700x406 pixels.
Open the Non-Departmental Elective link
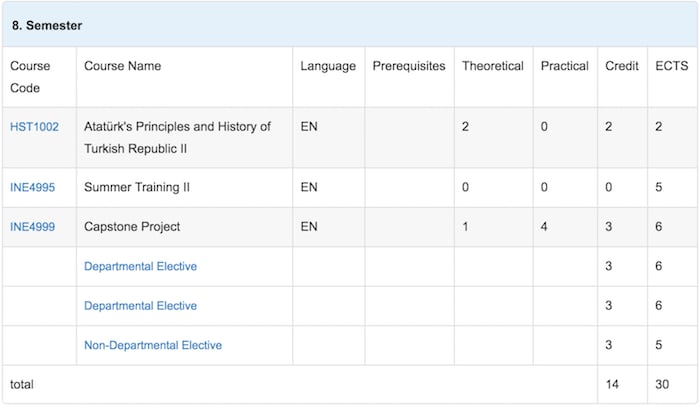click(x=153, y=345)
